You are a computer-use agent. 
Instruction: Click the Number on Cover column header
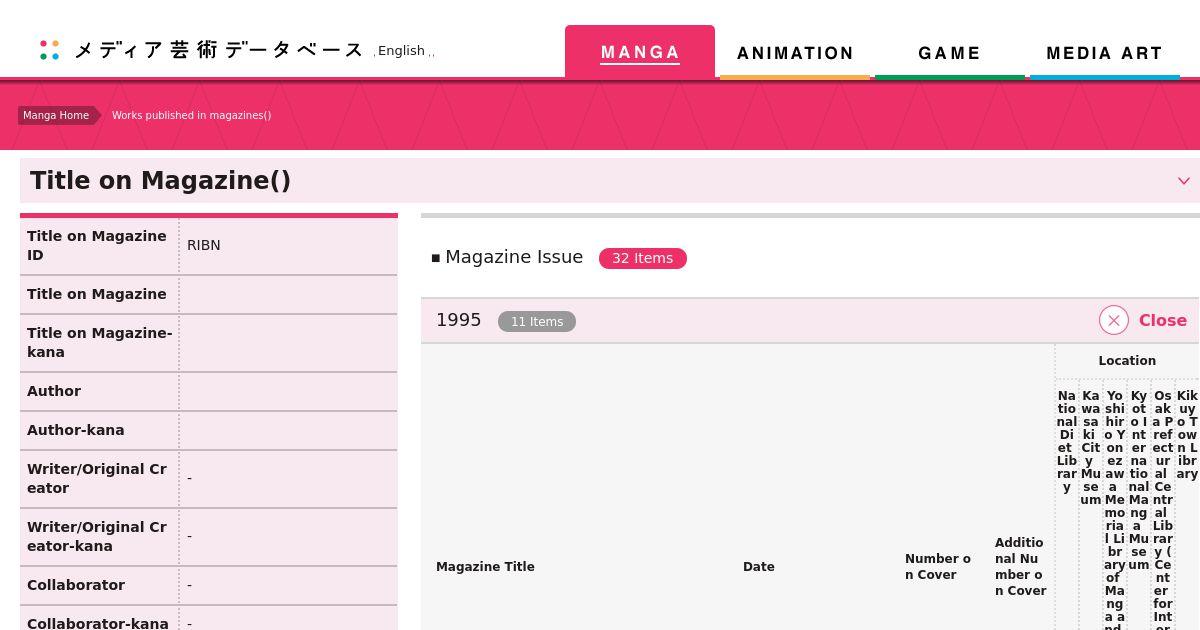coord(938,567)
